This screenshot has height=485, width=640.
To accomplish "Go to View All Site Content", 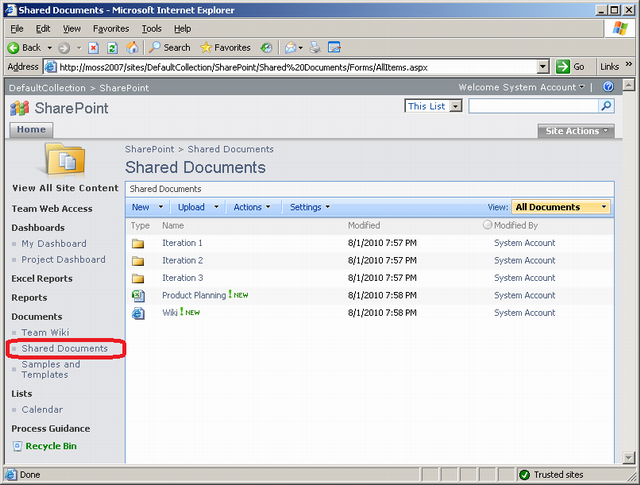I will [65, 188].
